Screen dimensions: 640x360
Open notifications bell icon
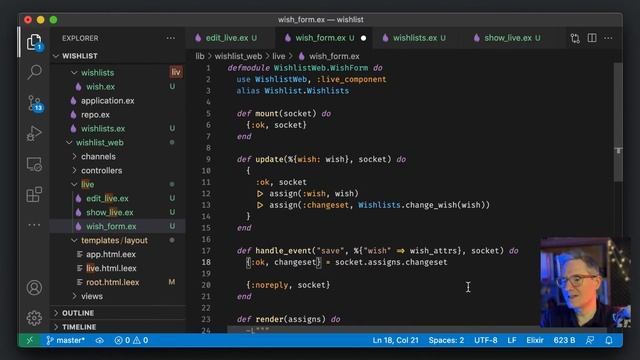click(x=609, y=340)
